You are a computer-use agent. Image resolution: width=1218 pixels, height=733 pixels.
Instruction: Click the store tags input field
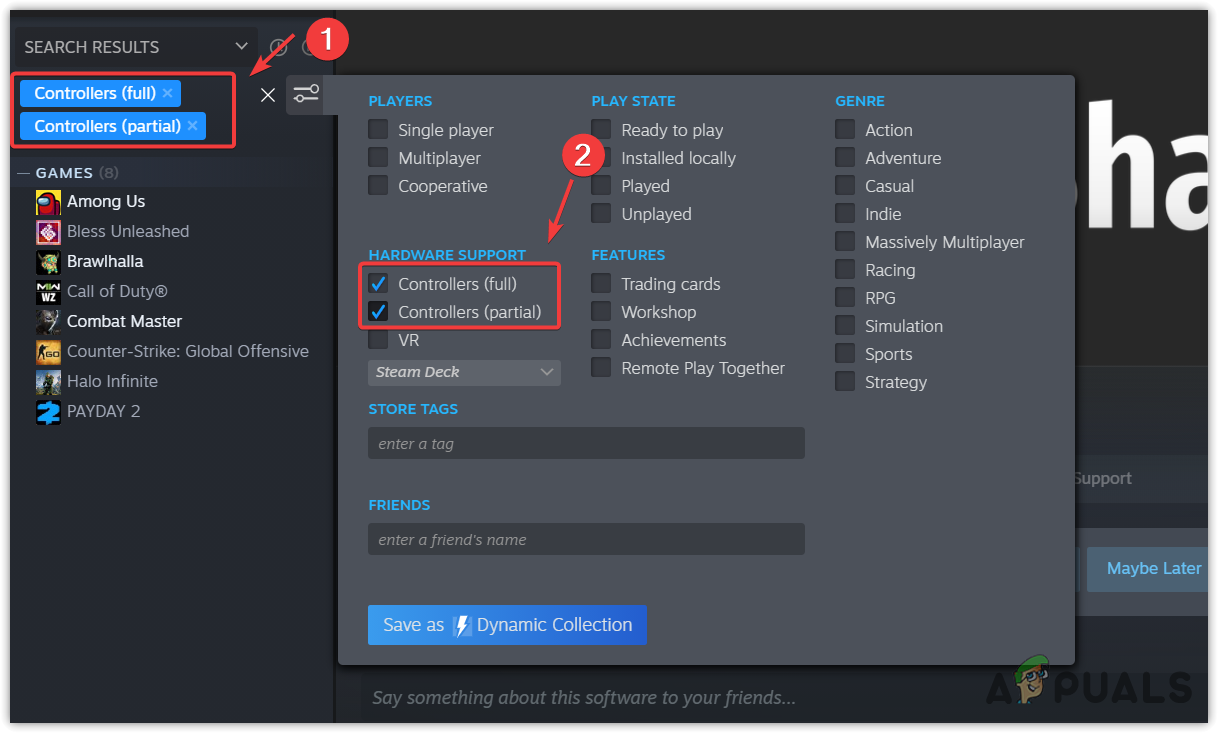click(x=586, y=443)
